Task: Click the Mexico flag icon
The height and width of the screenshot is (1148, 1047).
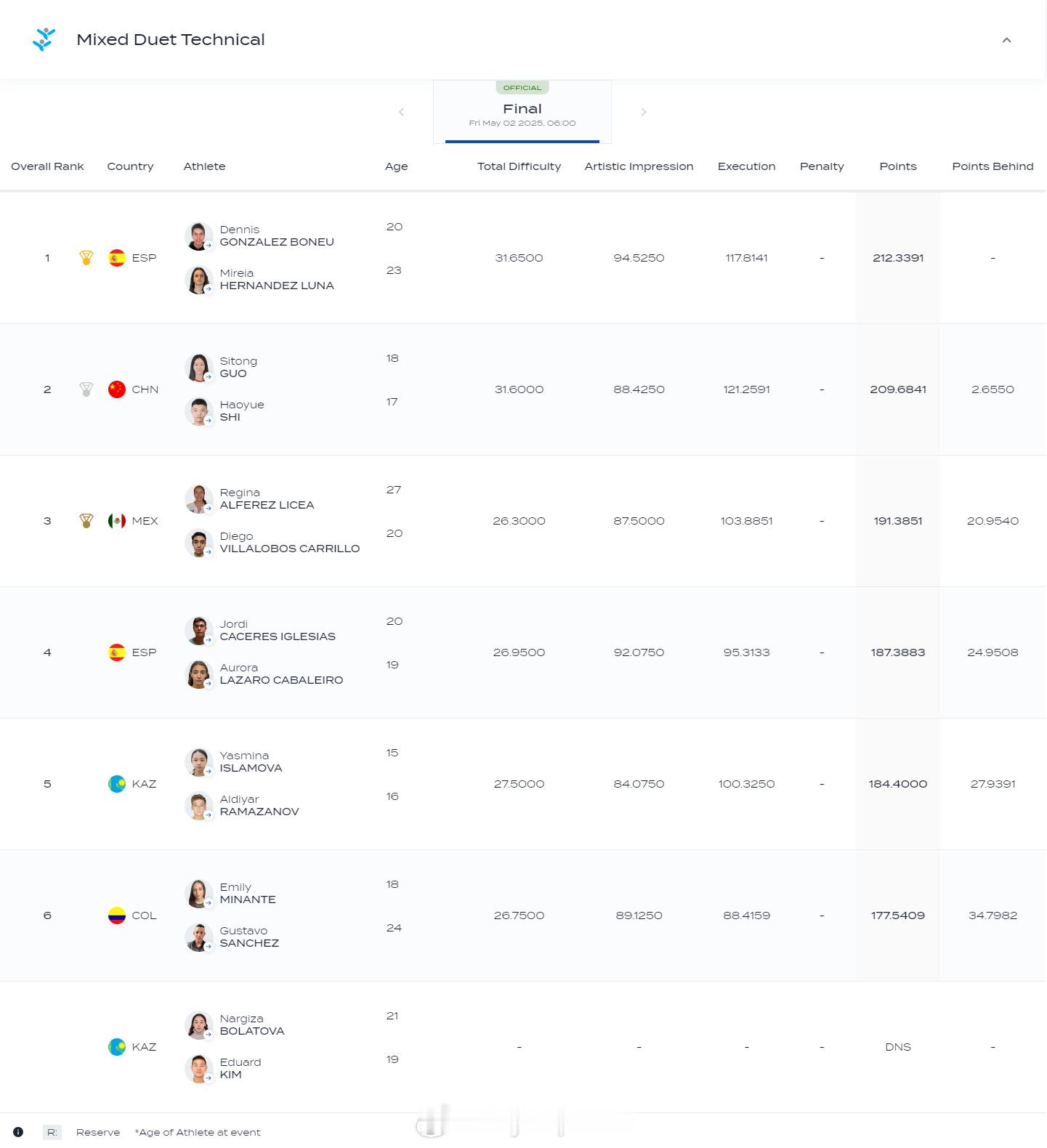Action: (x=117, y=521)
